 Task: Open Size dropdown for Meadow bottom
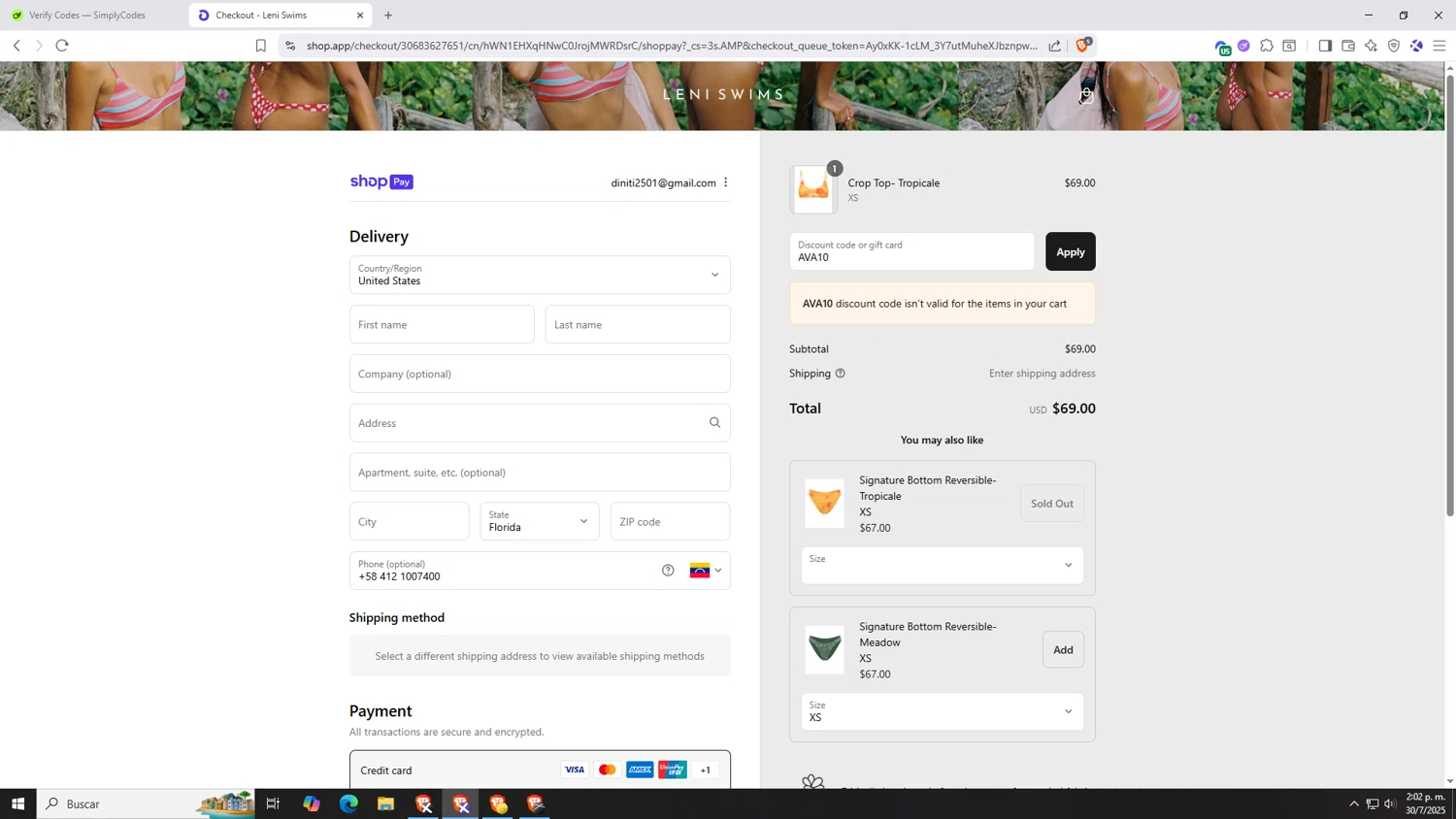(942, 711)
